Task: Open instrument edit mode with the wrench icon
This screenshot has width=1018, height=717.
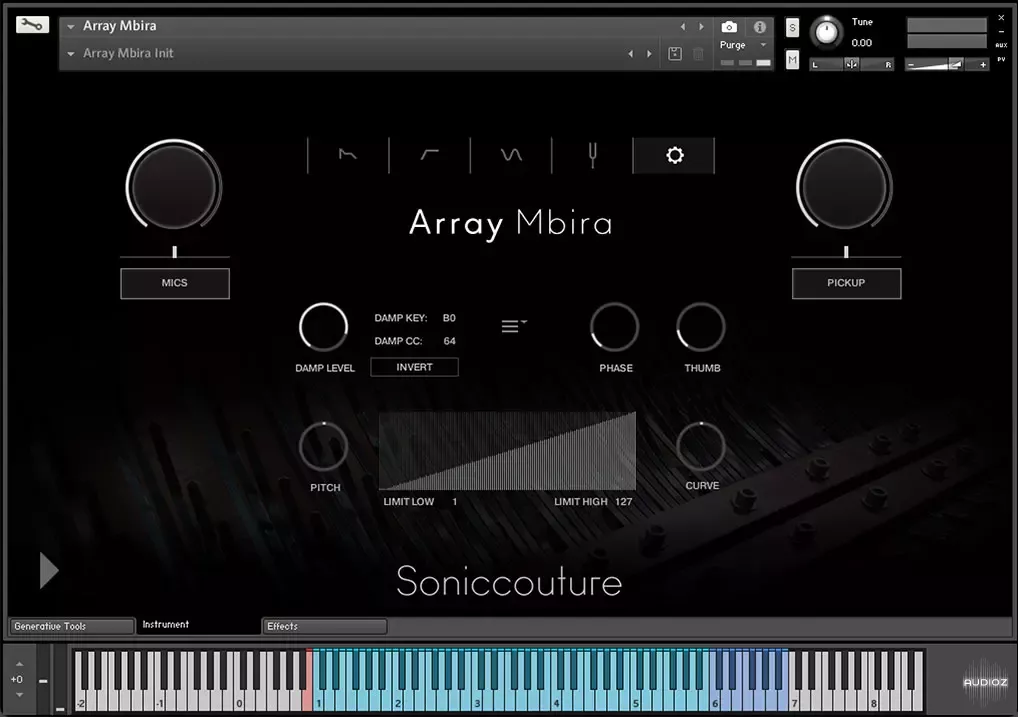Action: coord(32,25)
